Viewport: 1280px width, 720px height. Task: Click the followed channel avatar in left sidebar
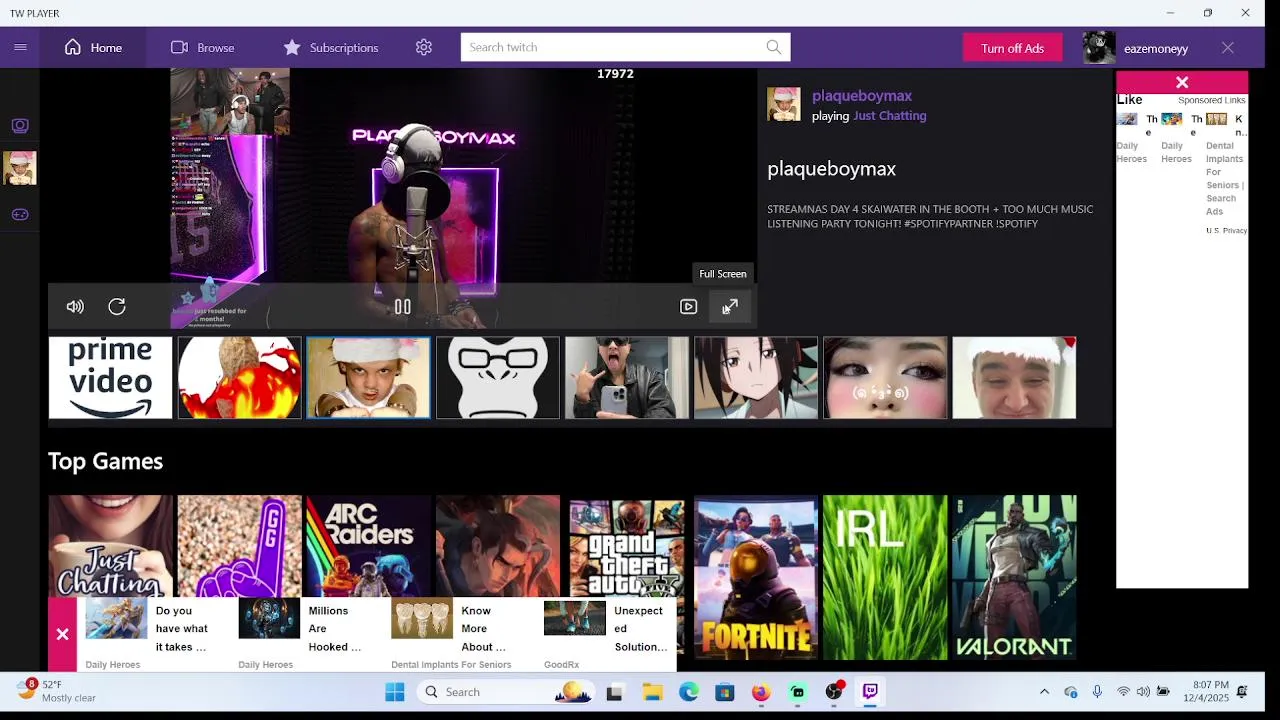point(20,168)
